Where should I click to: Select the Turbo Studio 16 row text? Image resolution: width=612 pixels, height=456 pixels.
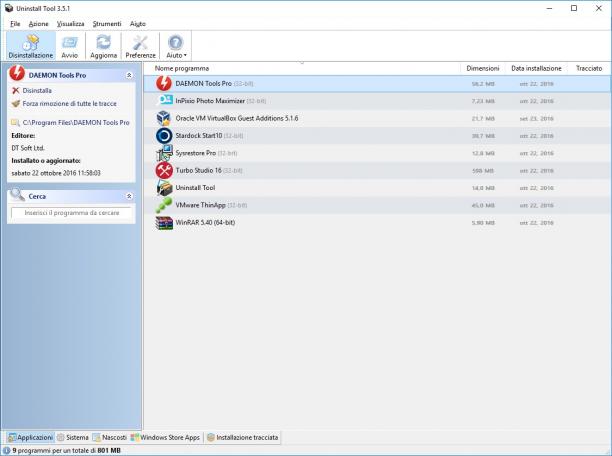click(x=198, y=170)
